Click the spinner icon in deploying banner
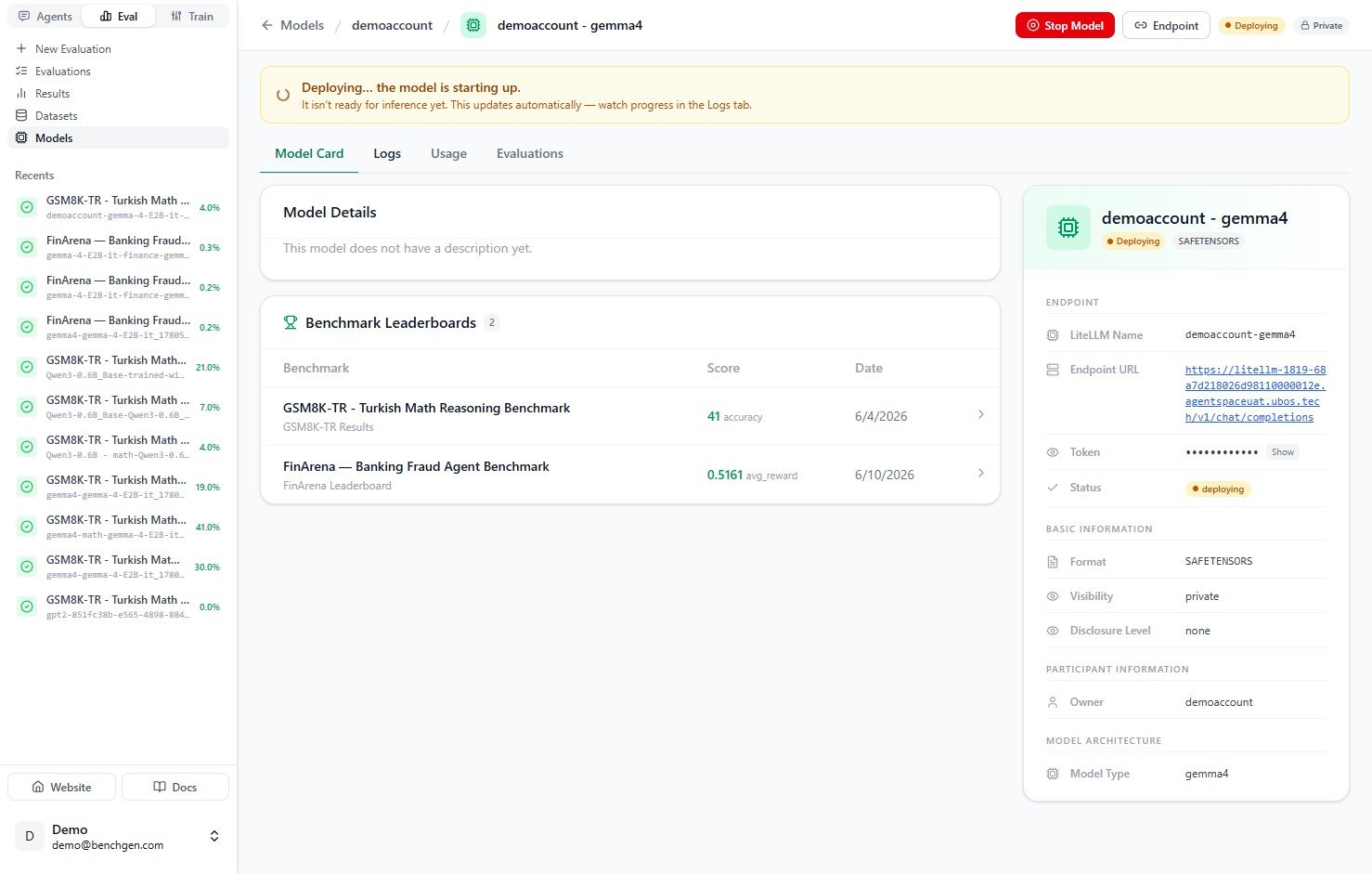Image resolution: width=1372 pixels, height=874 pixels. point(283,95)
